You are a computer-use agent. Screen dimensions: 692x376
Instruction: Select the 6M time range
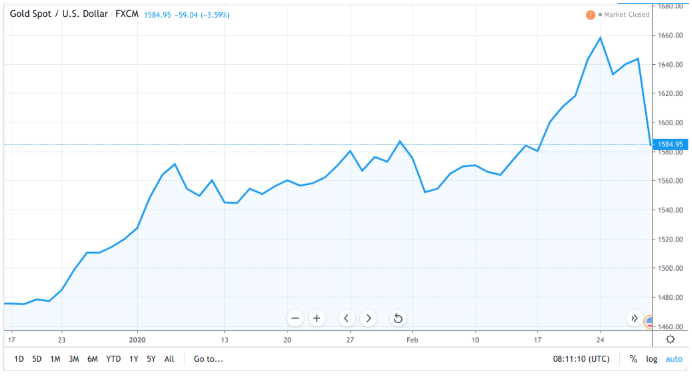[x=92, y=359]
